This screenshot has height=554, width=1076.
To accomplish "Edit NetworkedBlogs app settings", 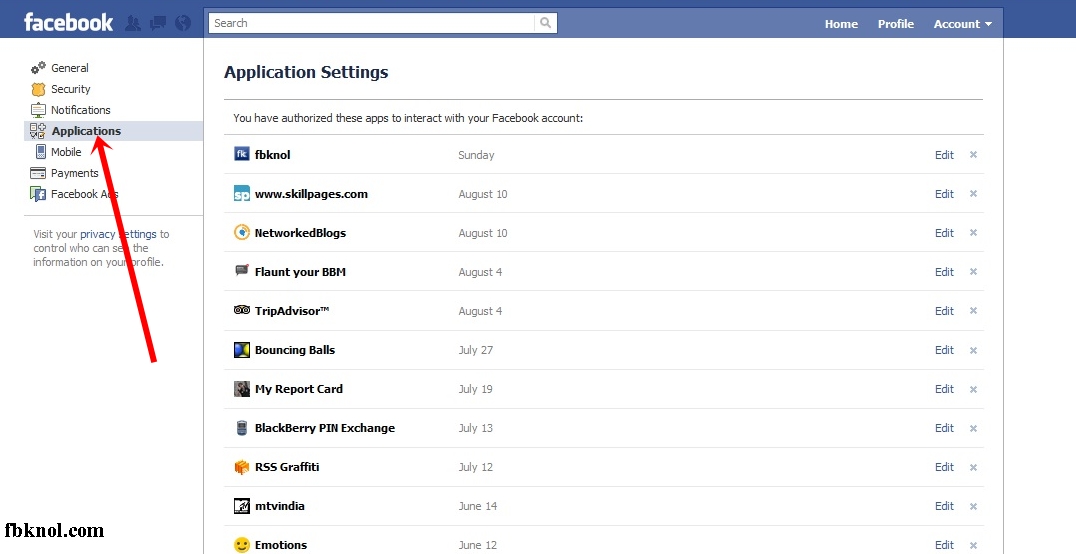I will pos(944,233).
